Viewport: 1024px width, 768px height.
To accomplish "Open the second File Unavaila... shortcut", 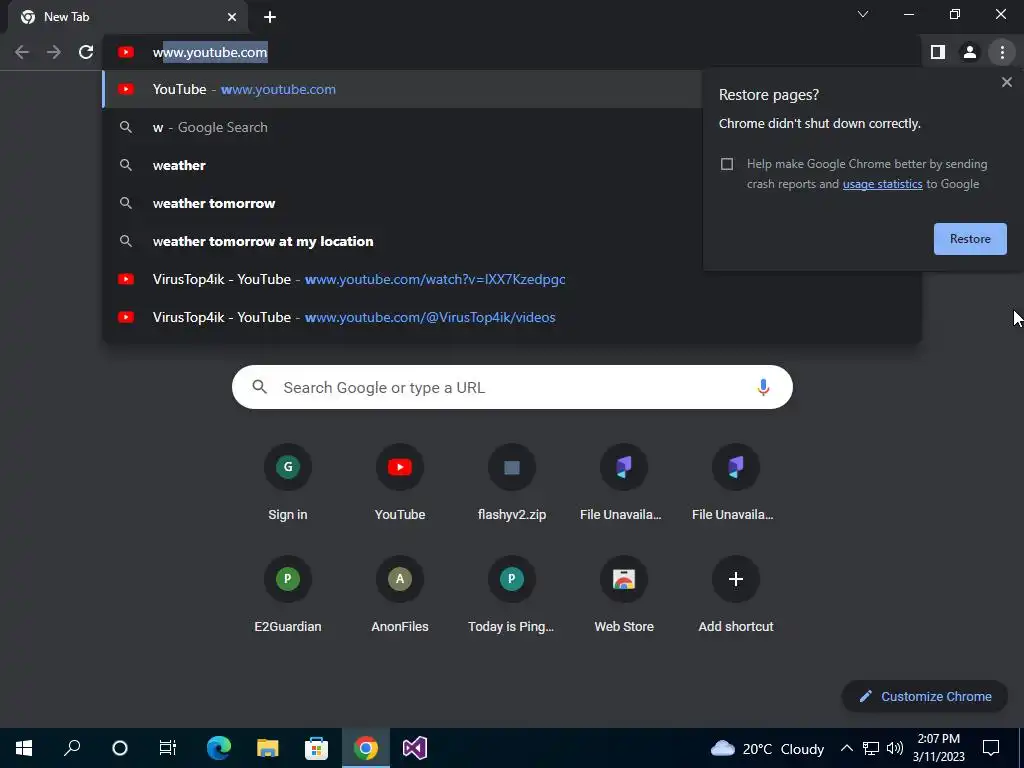I will click(735, 483).
